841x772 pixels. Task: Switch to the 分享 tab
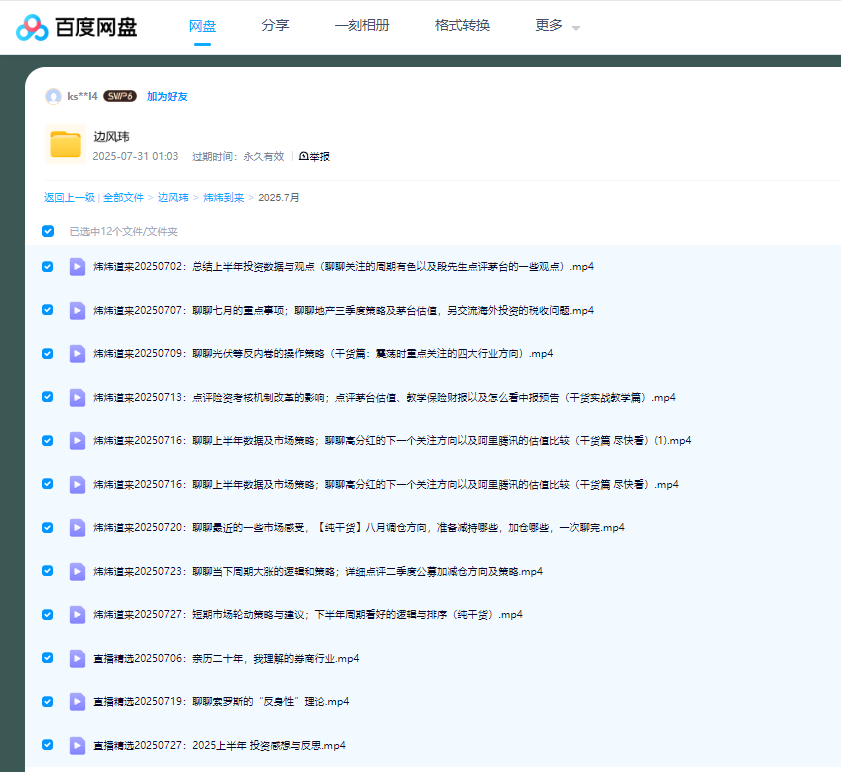click(275, 26)
